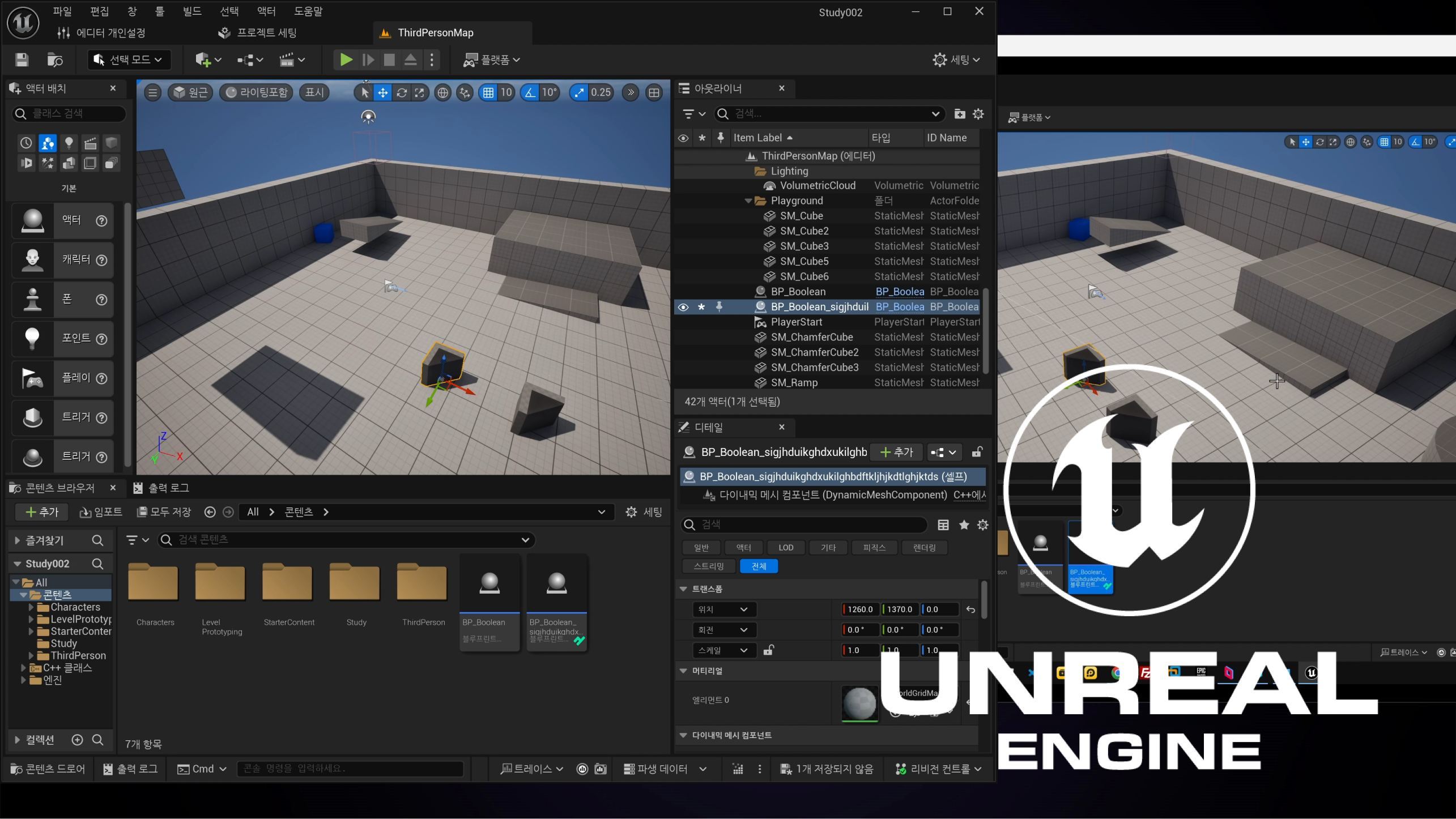This screenshot has width=1456, height=819.
Task: Toggle scale snapping 0.25 icon
Action: pos(579,92)
